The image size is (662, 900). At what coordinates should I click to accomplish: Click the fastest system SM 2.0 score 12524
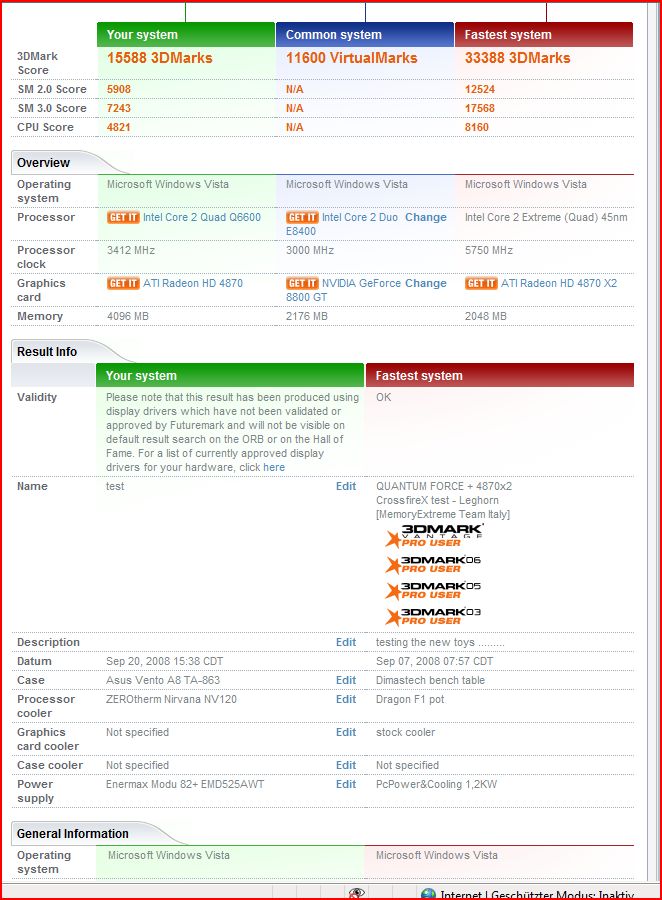pos(480,90)
